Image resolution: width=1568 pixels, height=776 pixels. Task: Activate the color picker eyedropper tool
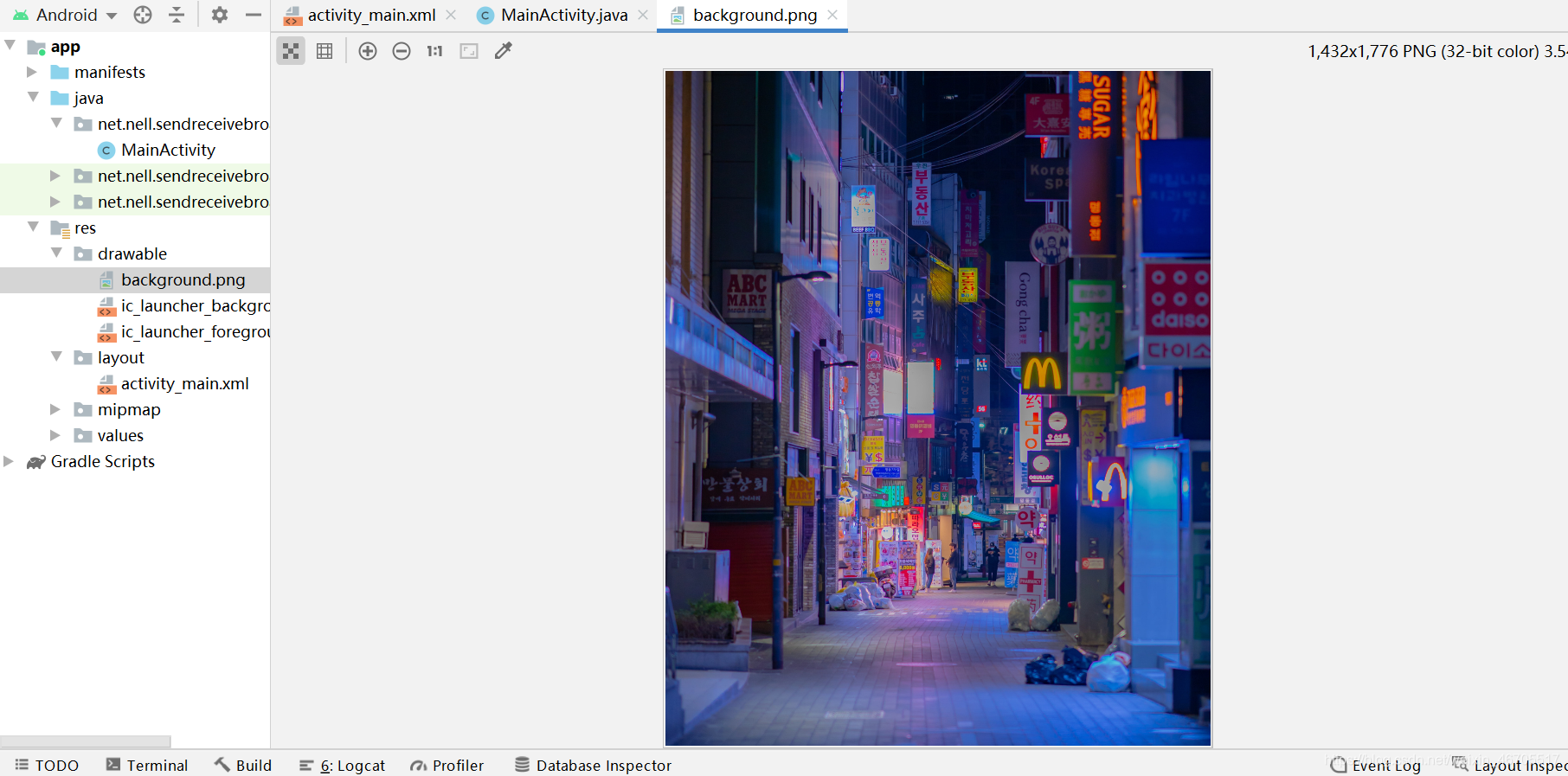[x=503, y=51]
